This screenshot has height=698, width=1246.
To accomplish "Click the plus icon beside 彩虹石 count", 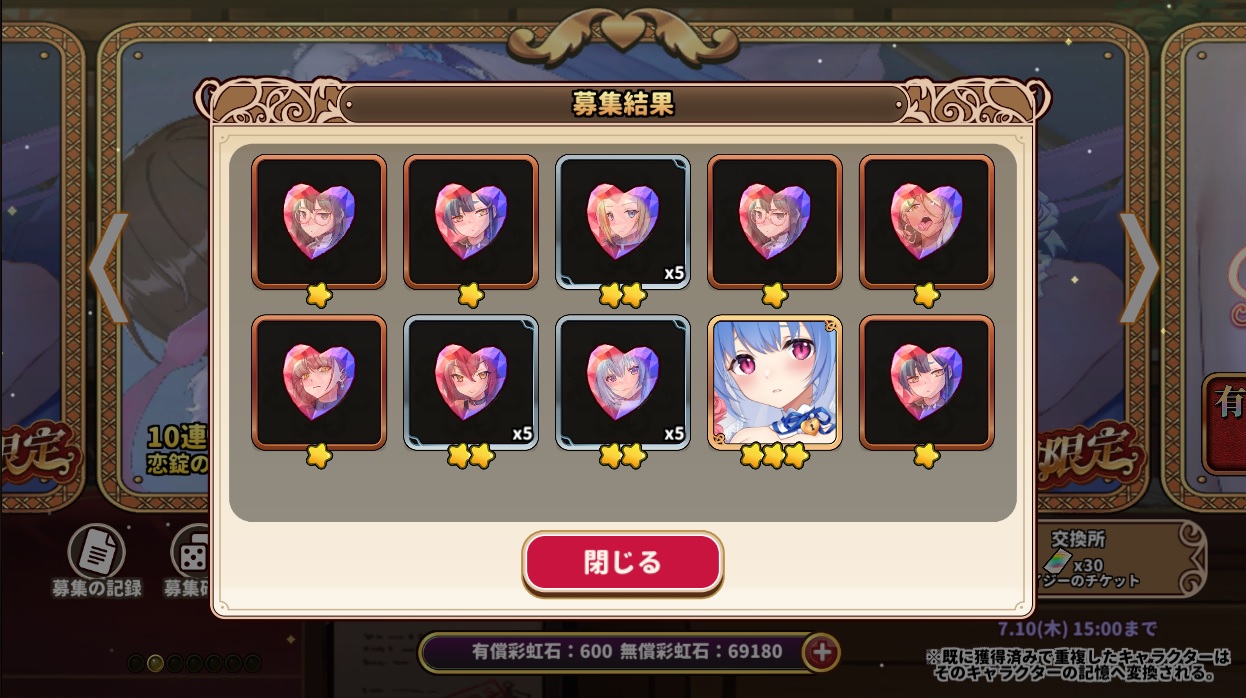I will point(821,652).
